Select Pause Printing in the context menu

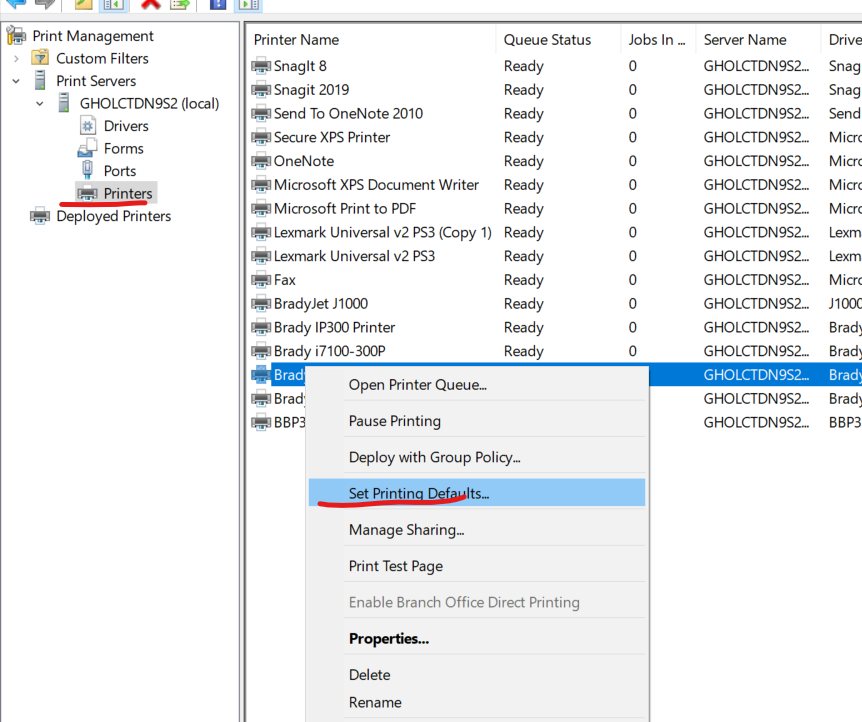(394, 421)
